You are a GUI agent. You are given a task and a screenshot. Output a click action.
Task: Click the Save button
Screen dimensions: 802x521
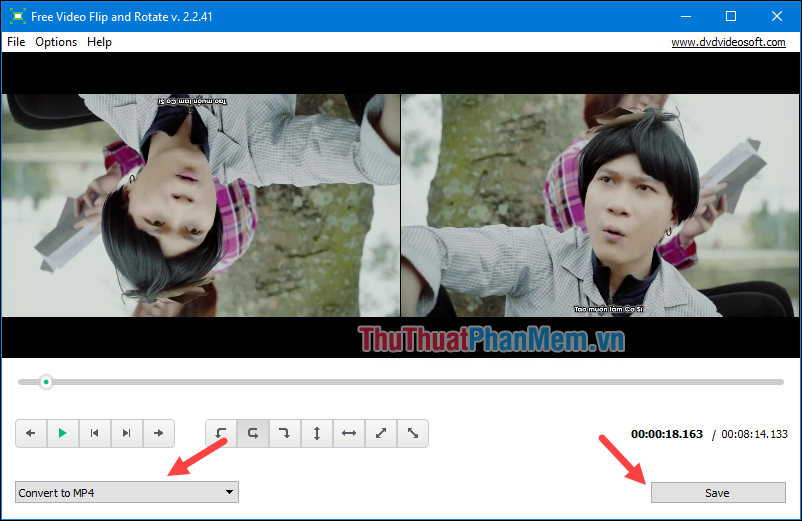click(718, 493)
